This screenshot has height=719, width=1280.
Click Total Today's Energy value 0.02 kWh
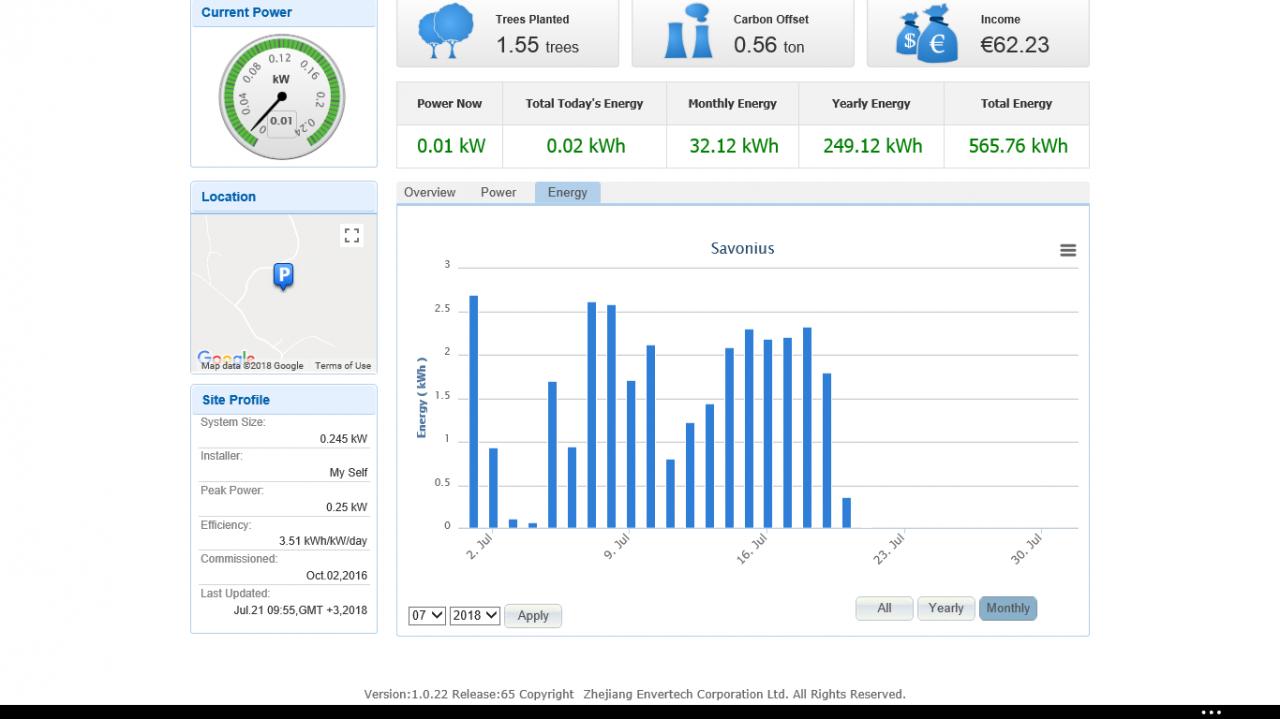(586, 146)
